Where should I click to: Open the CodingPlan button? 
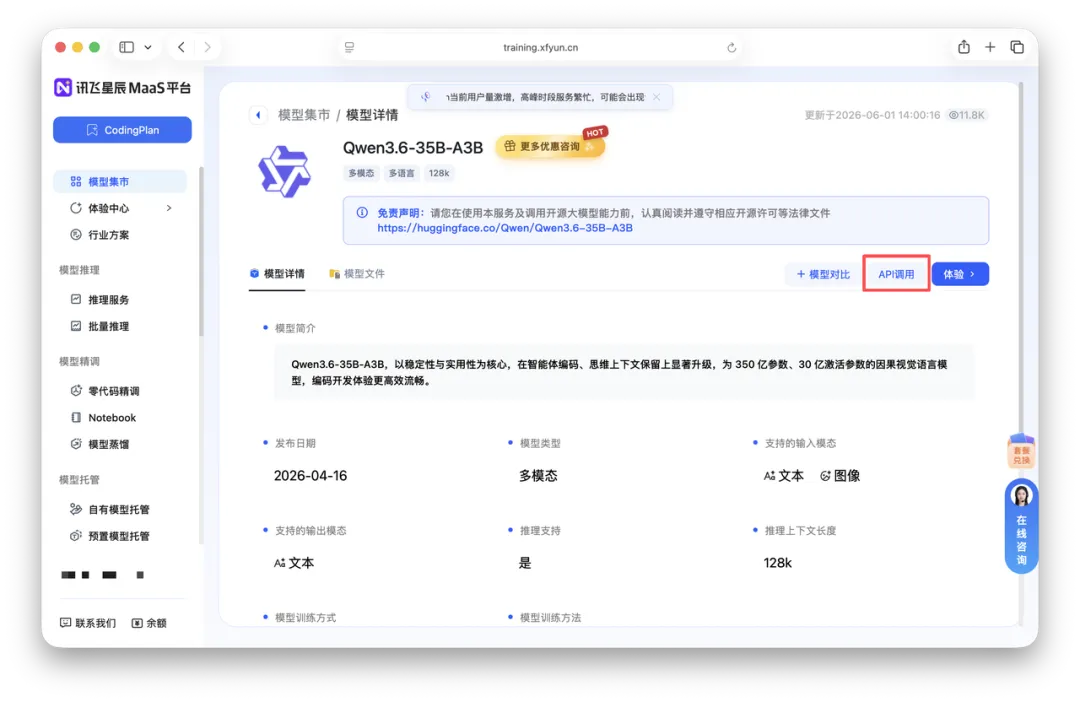click(122, 130)
